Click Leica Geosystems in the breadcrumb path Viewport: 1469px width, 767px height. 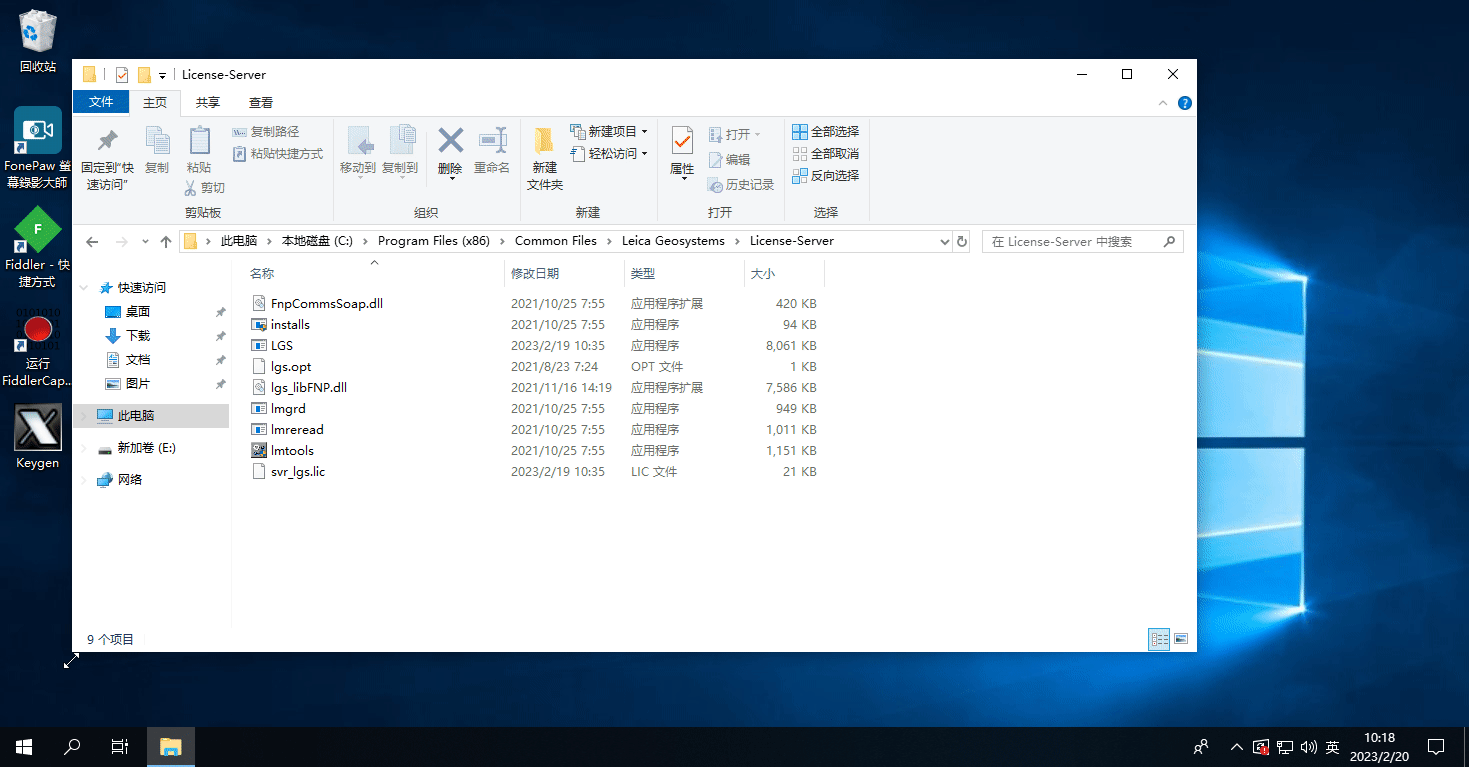point(673,241)
